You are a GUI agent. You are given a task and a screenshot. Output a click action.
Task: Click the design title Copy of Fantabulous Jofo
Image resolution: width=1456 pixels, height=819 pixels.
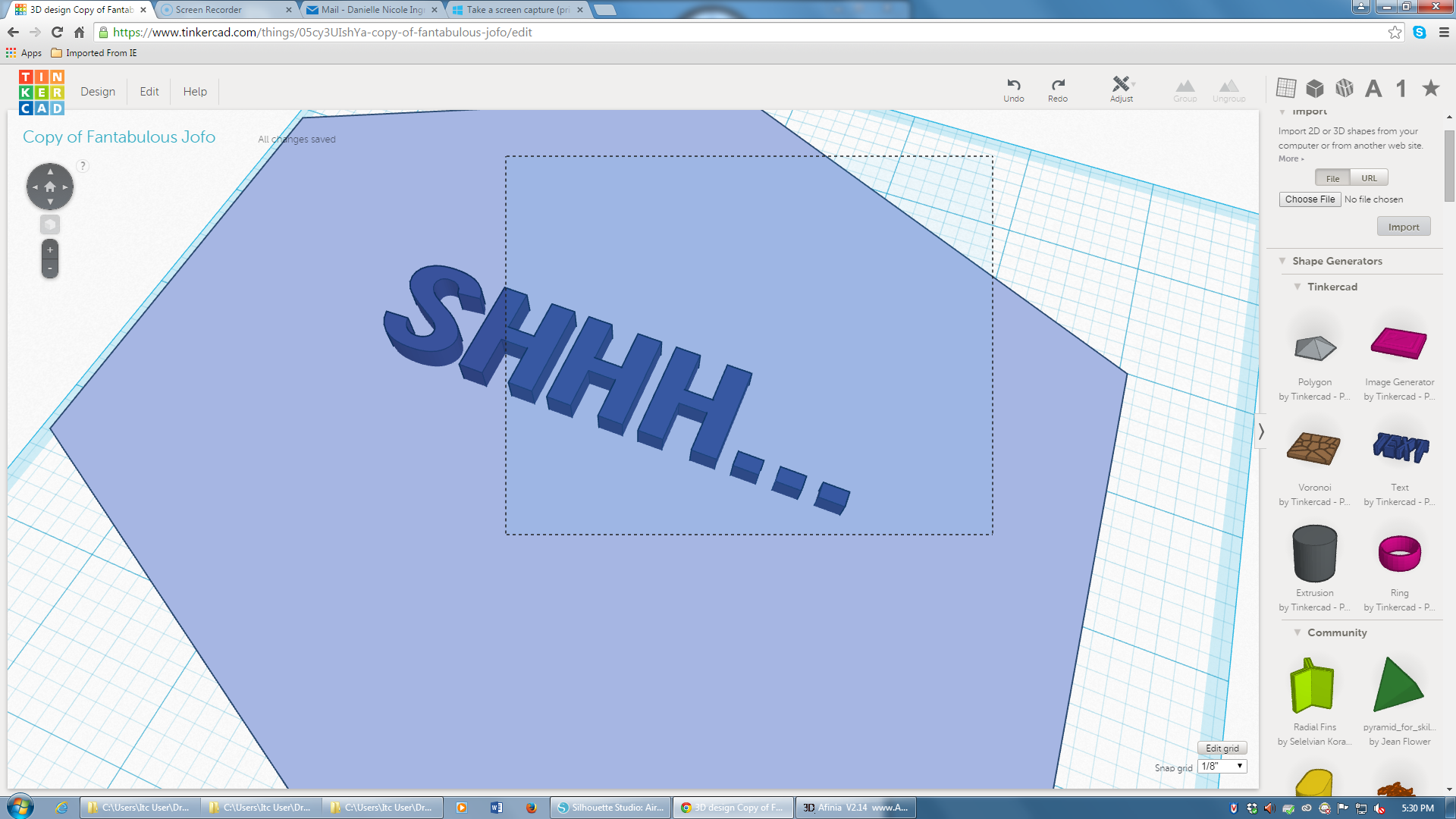click(119, 137)
